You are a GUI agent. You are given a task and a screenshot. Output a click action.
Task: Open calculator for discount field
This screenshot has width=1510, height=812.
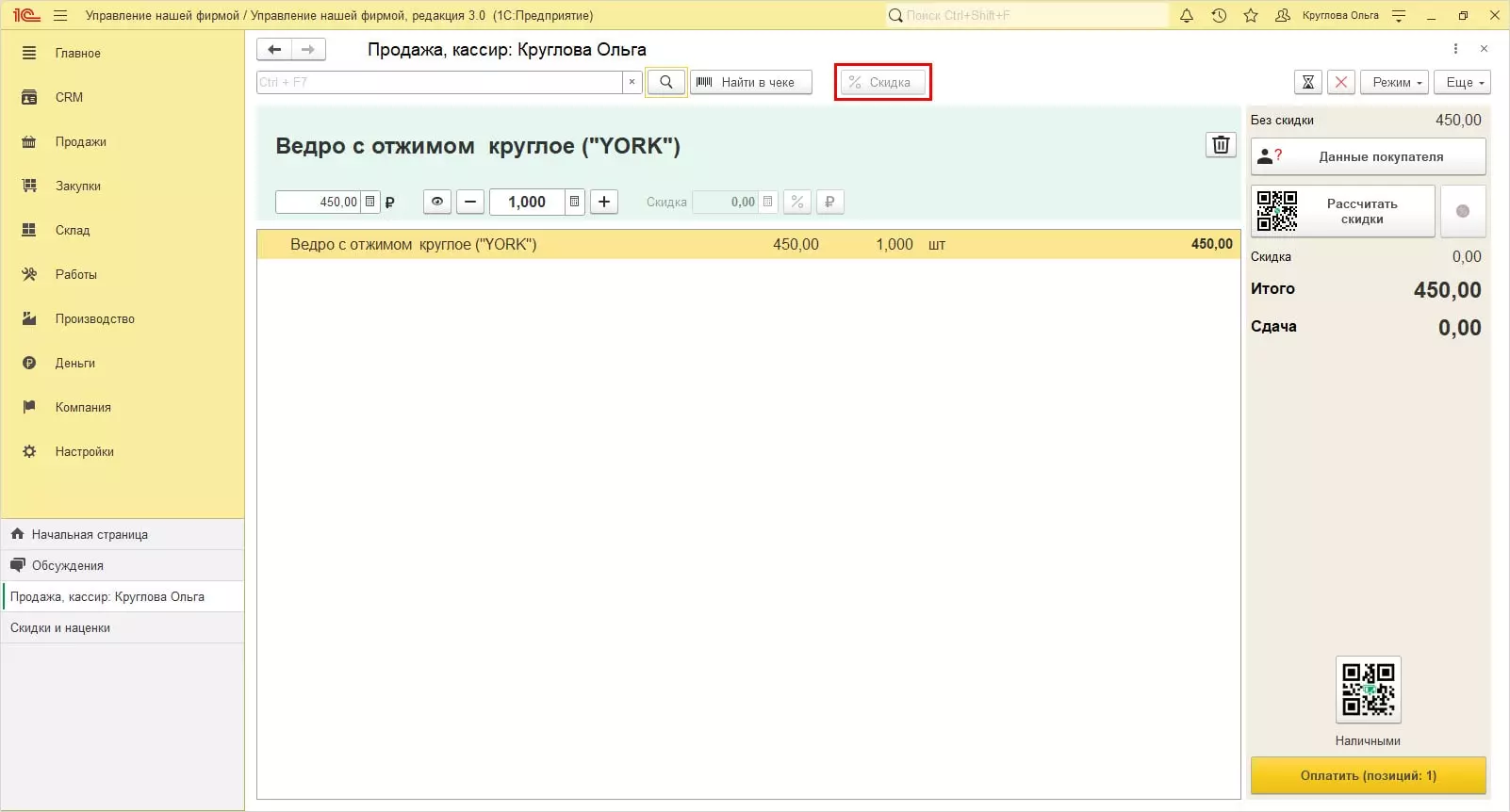pyautogui.click(x=768, y=202)
